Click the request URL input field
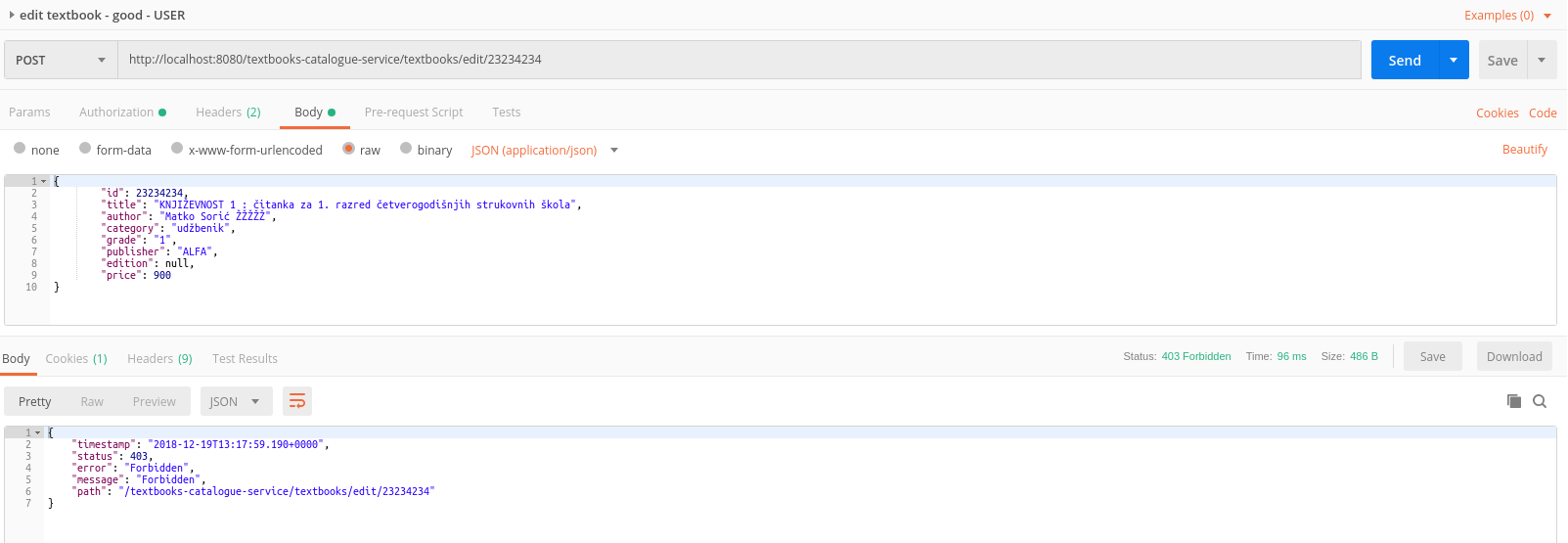This screenshot has width=1568, height=543. (x=739, y=60)
